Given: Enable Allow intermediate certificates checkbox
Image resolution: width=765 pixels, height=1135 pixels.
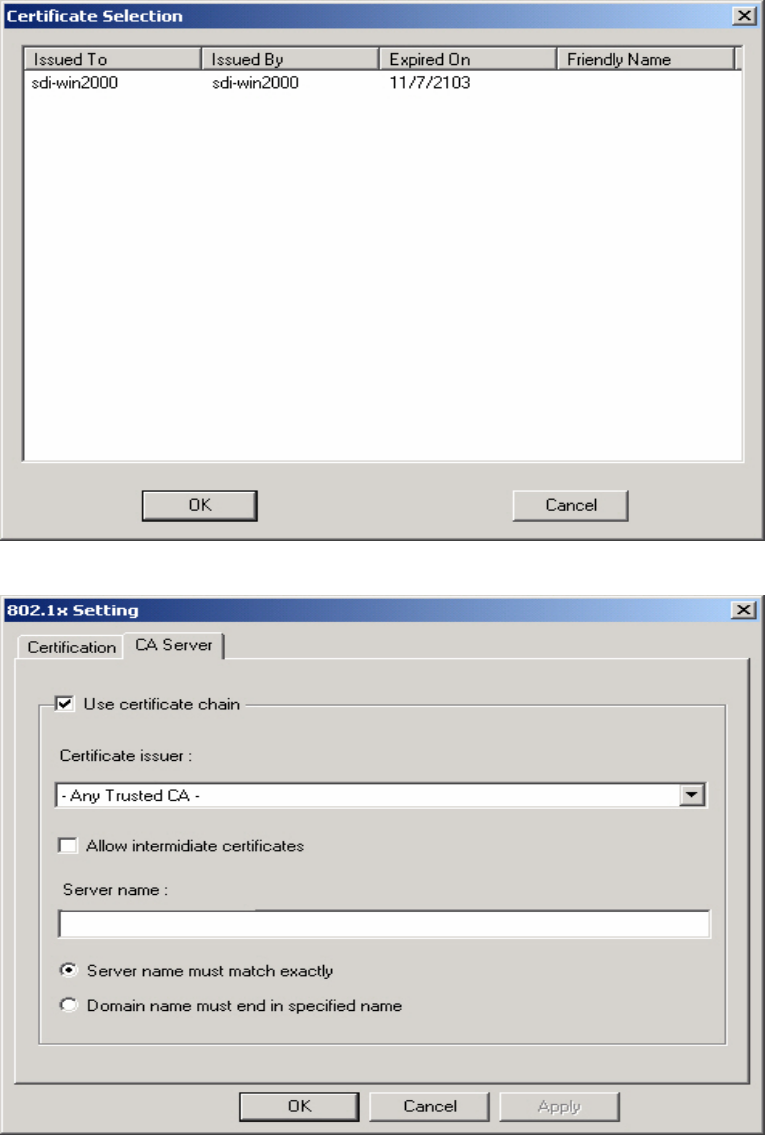Looking at the screenshot, I should [x=67, y=845].
